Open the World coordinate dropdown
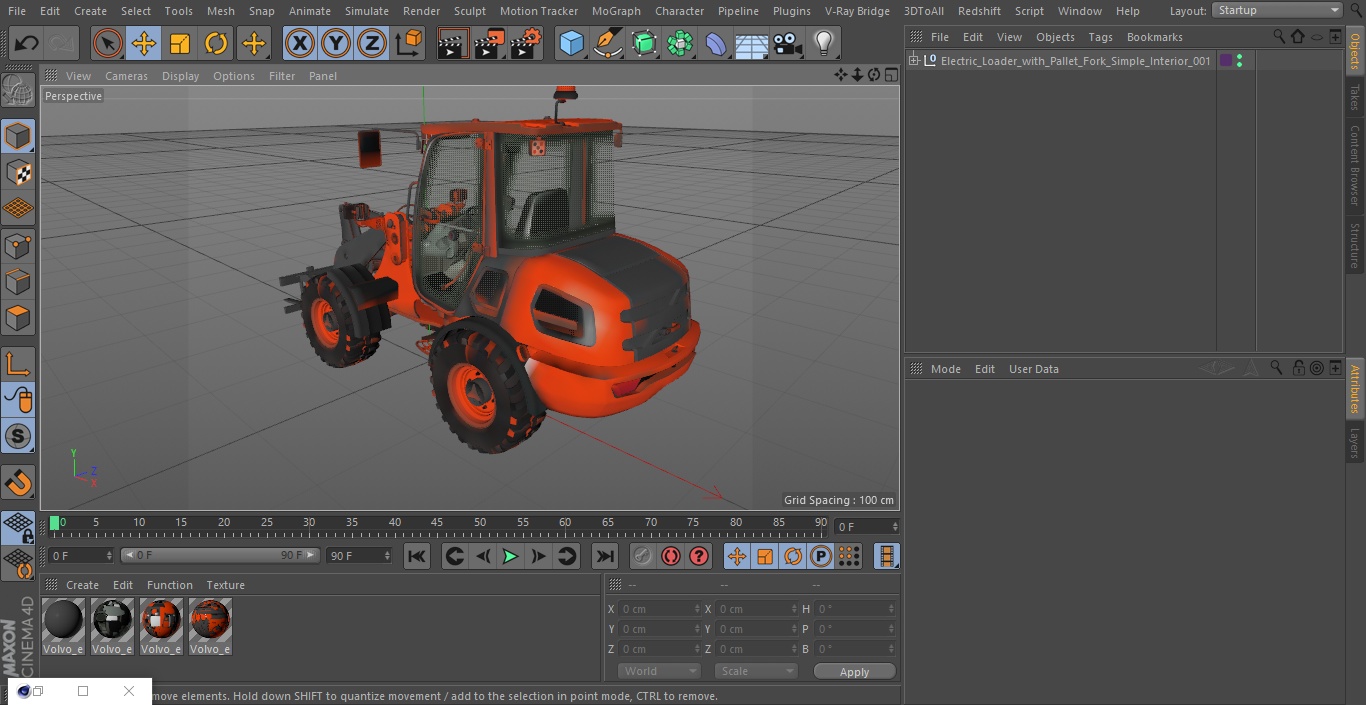 click(658, 671)
